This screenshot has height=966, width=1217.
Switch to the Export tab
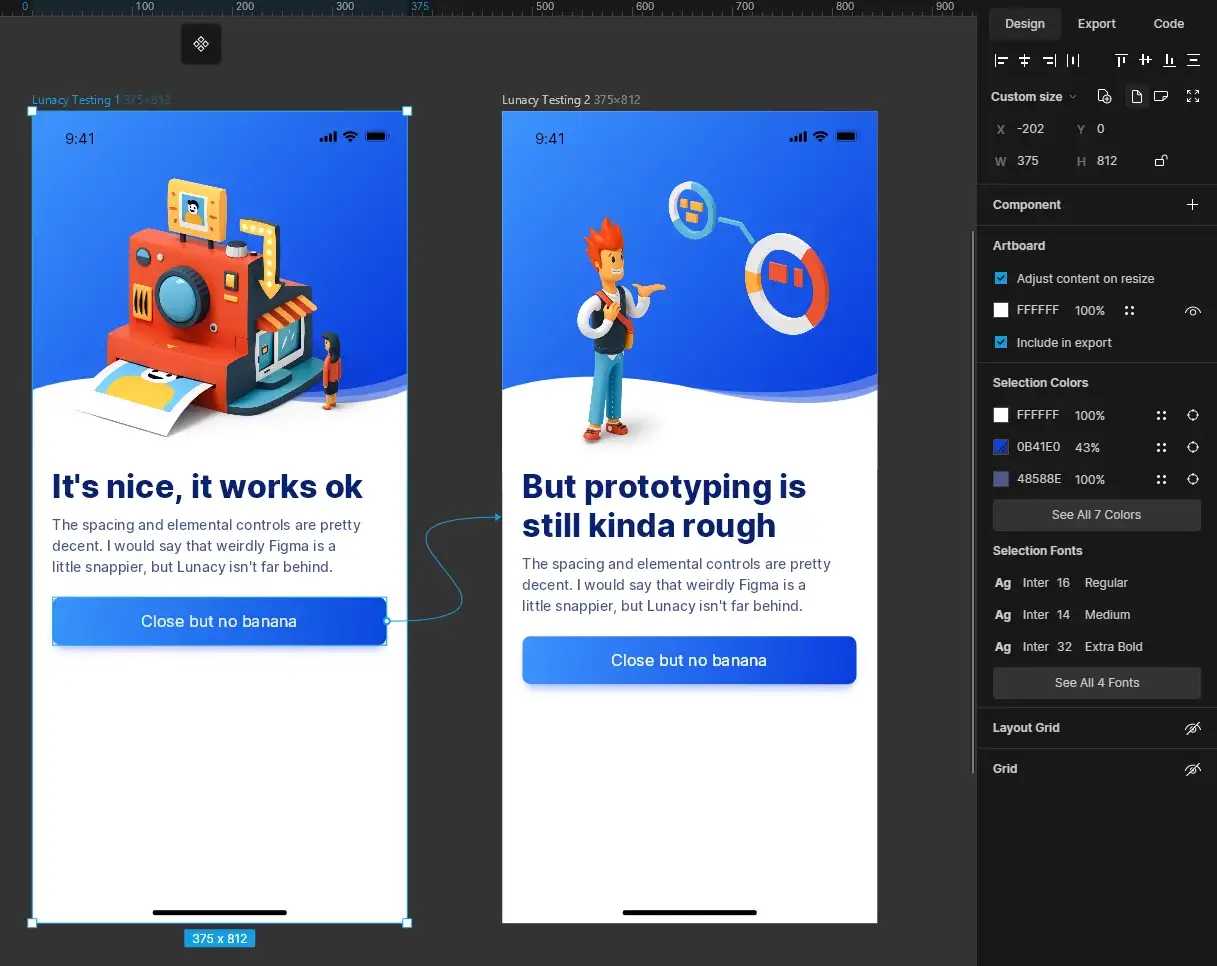[1097, 24]
